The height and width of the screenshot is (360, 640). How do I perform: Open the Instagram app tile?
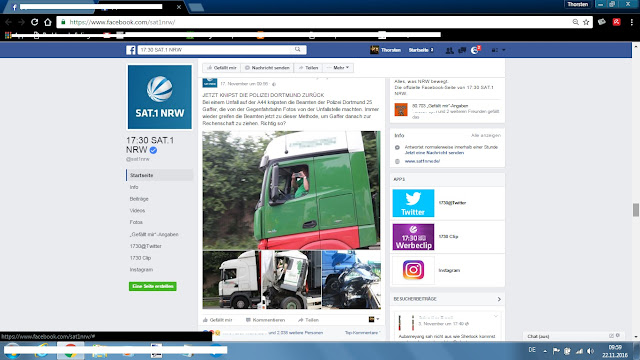coord(413,270)
